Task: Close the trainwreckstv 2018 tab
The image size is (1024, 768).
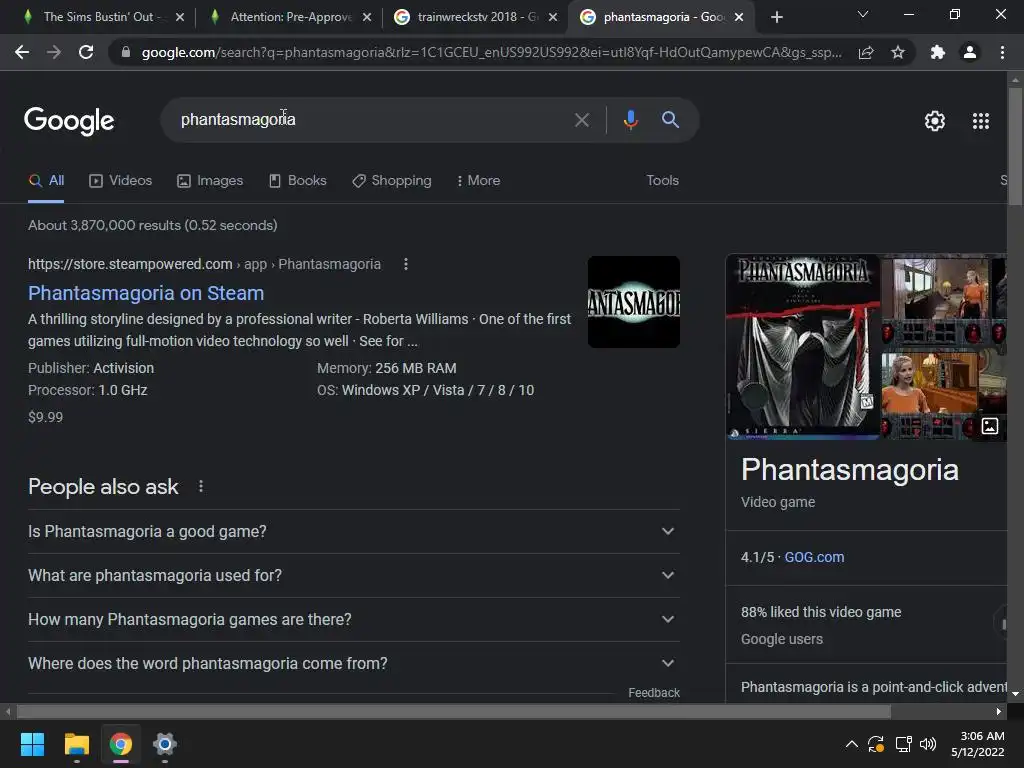Action: pyautogui.click(x=553, y=17)
